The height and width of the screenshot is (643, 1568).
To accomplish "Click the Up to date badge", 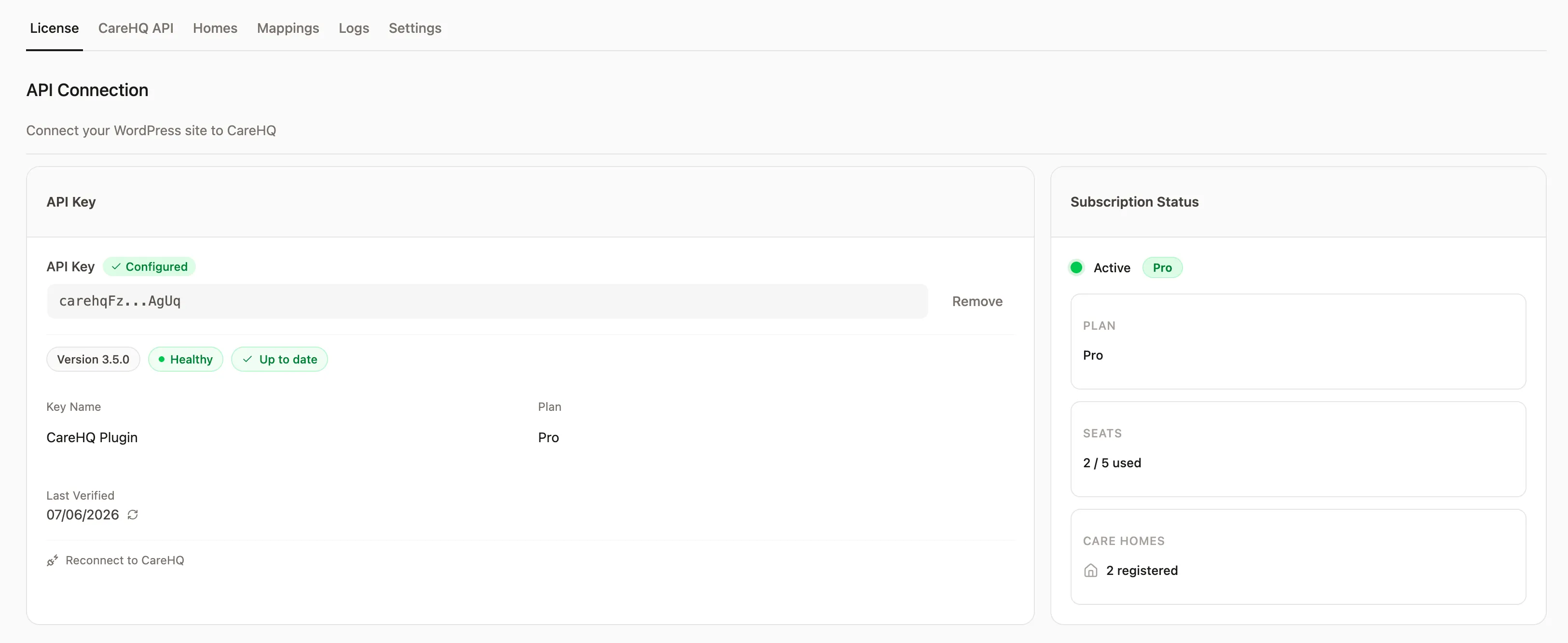I will click(x=279, y=359).
